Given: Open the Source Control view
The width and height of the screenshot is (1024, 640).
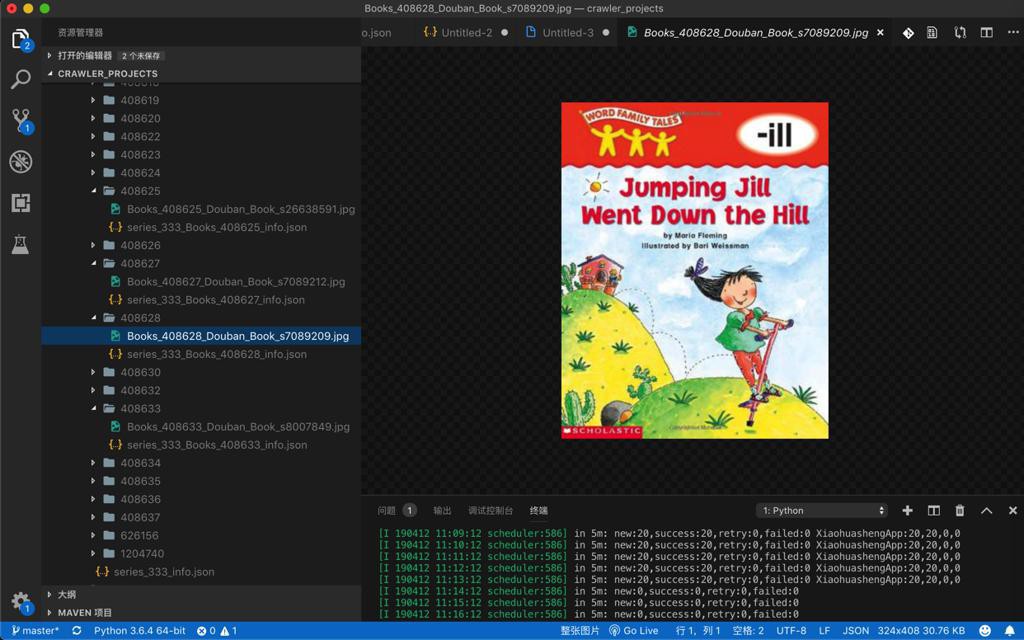Looking at the screenshot, I should 21,121.
